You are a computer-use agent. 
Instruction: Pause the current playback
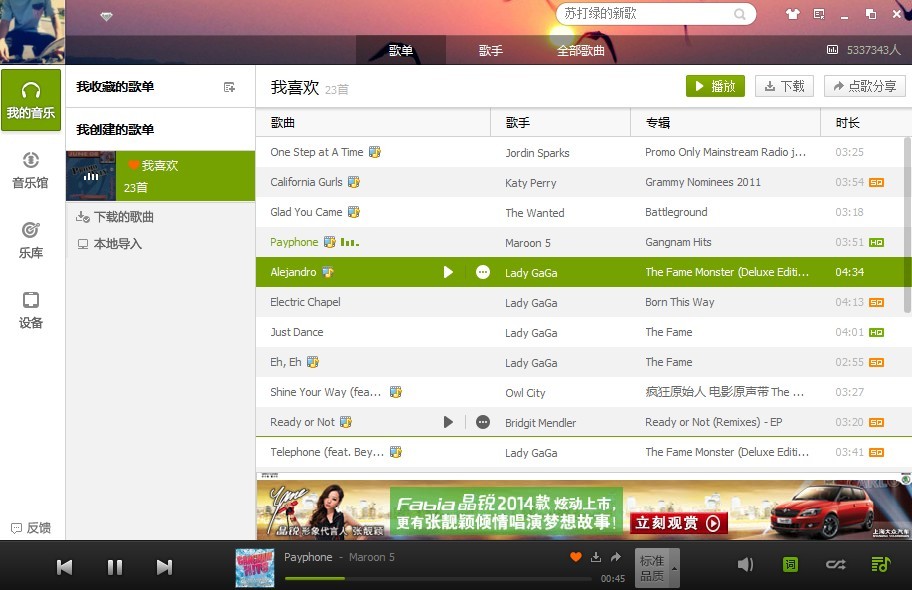pyautogui.click(x=115, y=567)
